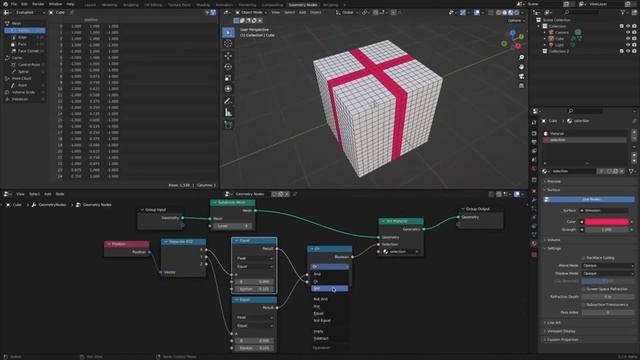Toggle Collection 2 visibility eye

click(x=628, y=51)
